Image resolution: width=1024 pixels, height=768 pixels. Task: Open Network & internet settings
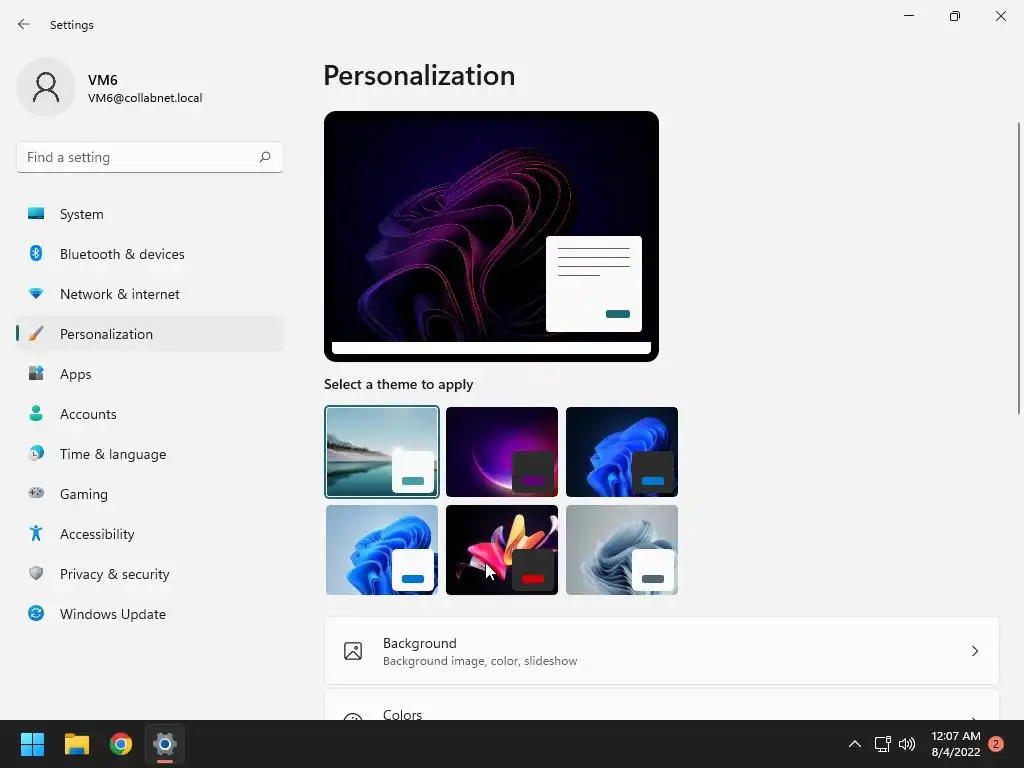click(150, 294)
